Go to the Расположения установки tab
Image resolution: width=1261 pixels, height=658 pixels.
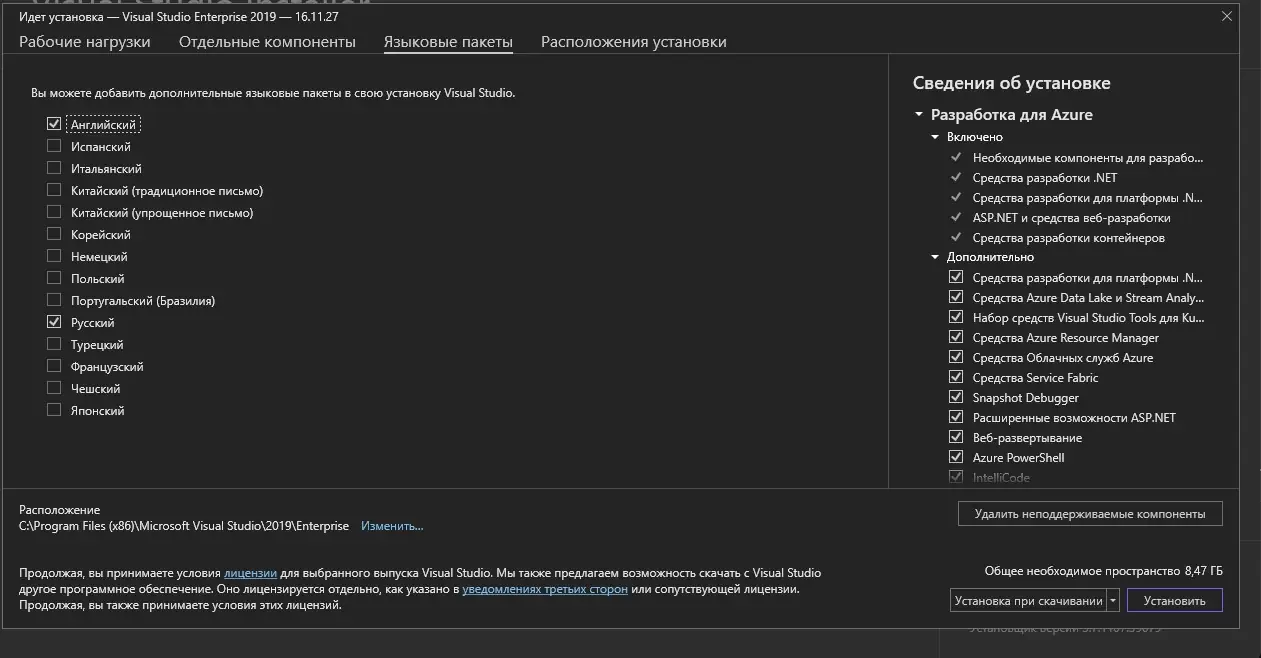tap(634, 42)
